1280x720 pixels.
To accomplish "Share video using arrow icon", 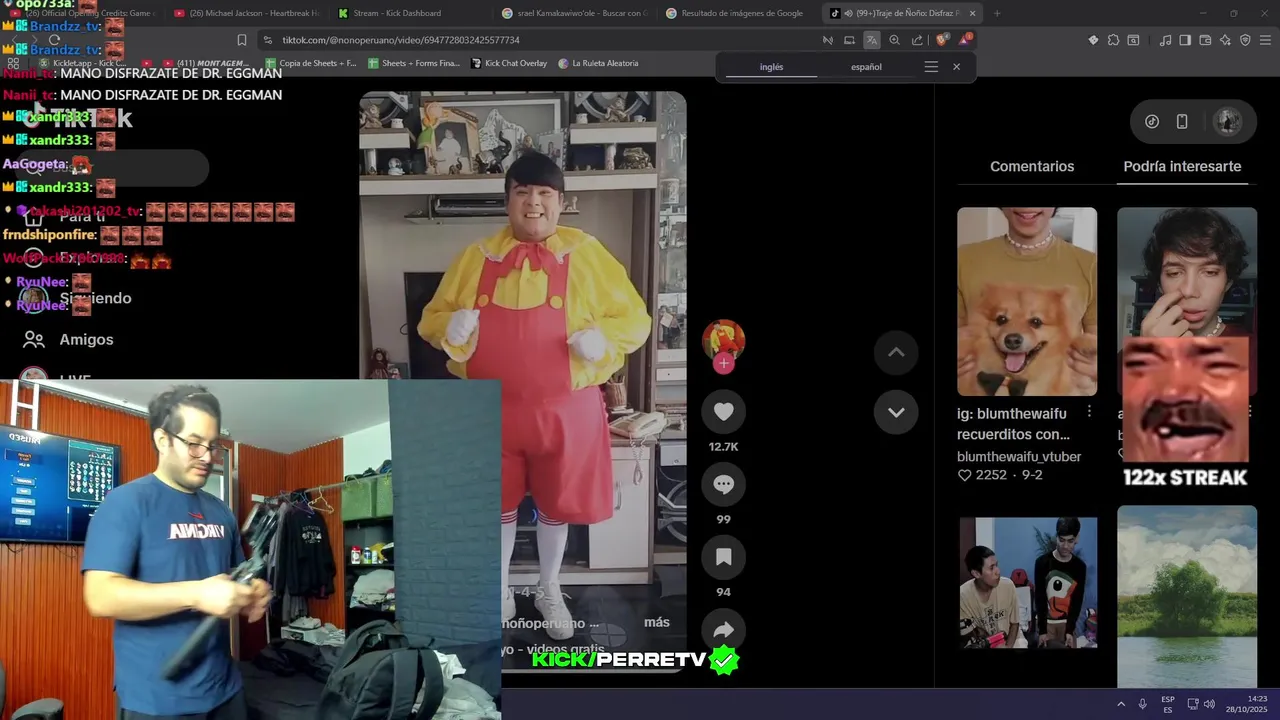I will 724,630.
